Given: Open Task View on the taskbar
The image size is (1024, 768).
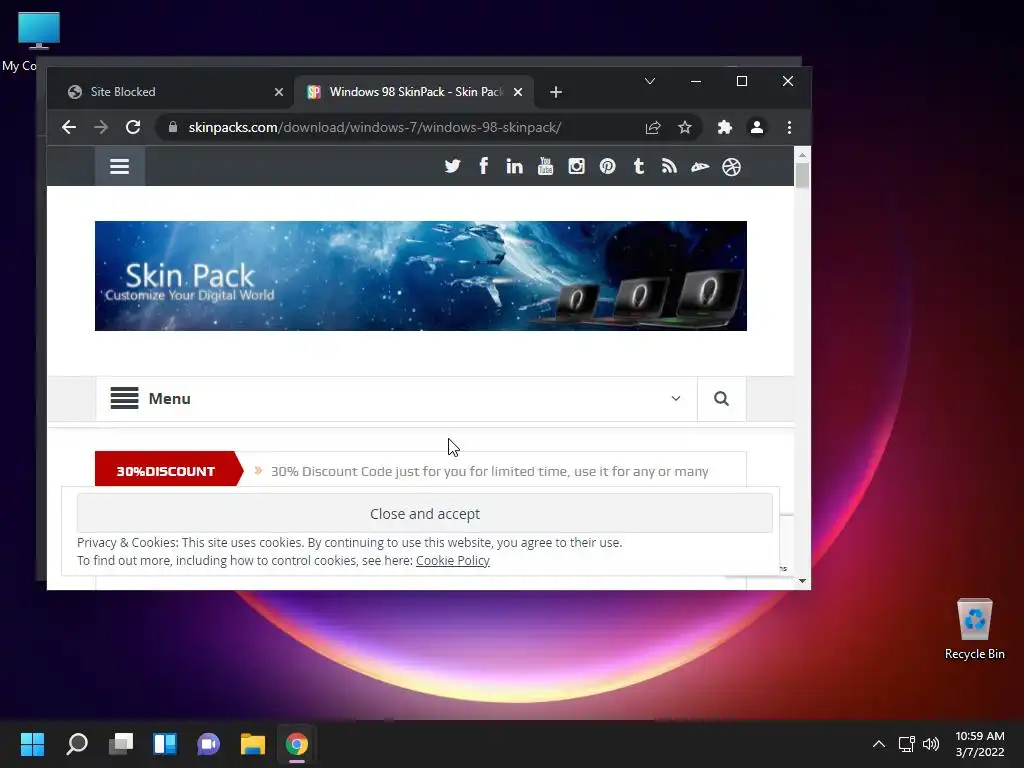Looking at the screenshot, I should tap(121, 744).
